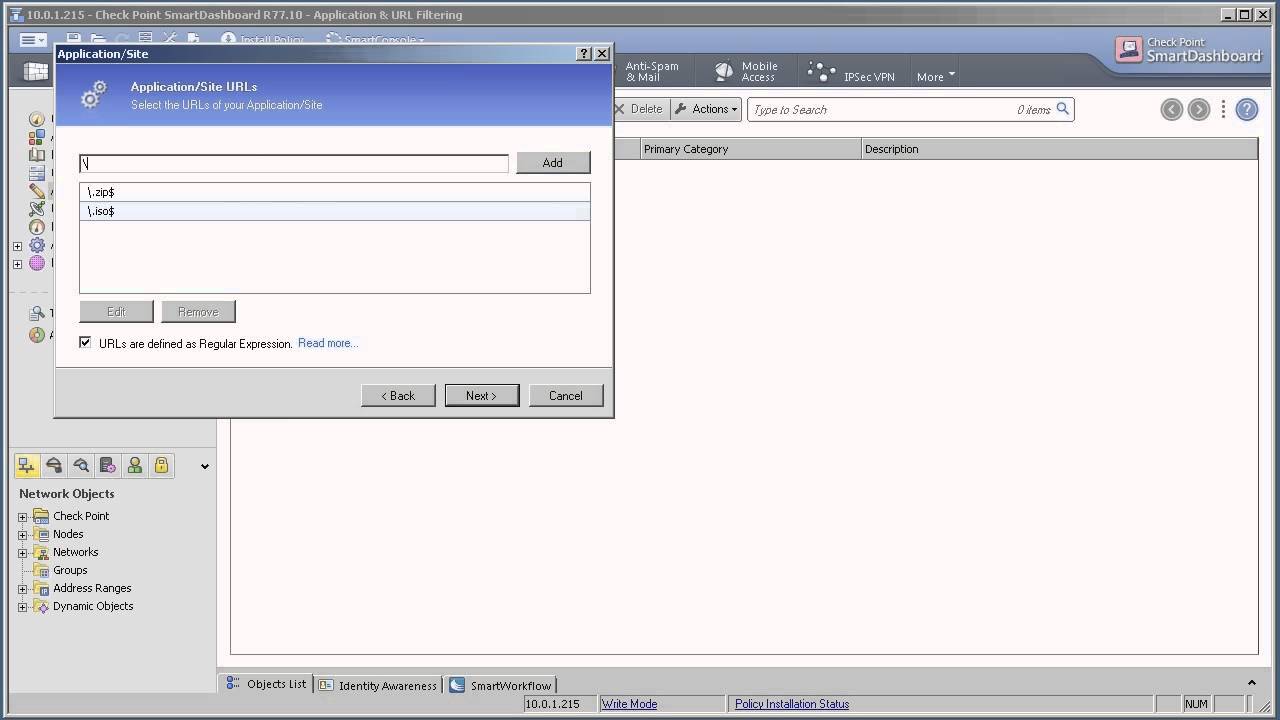This screenshot has height=720, width=1280.
Task: Sort by the Description column header
Action: point(1059,149)
